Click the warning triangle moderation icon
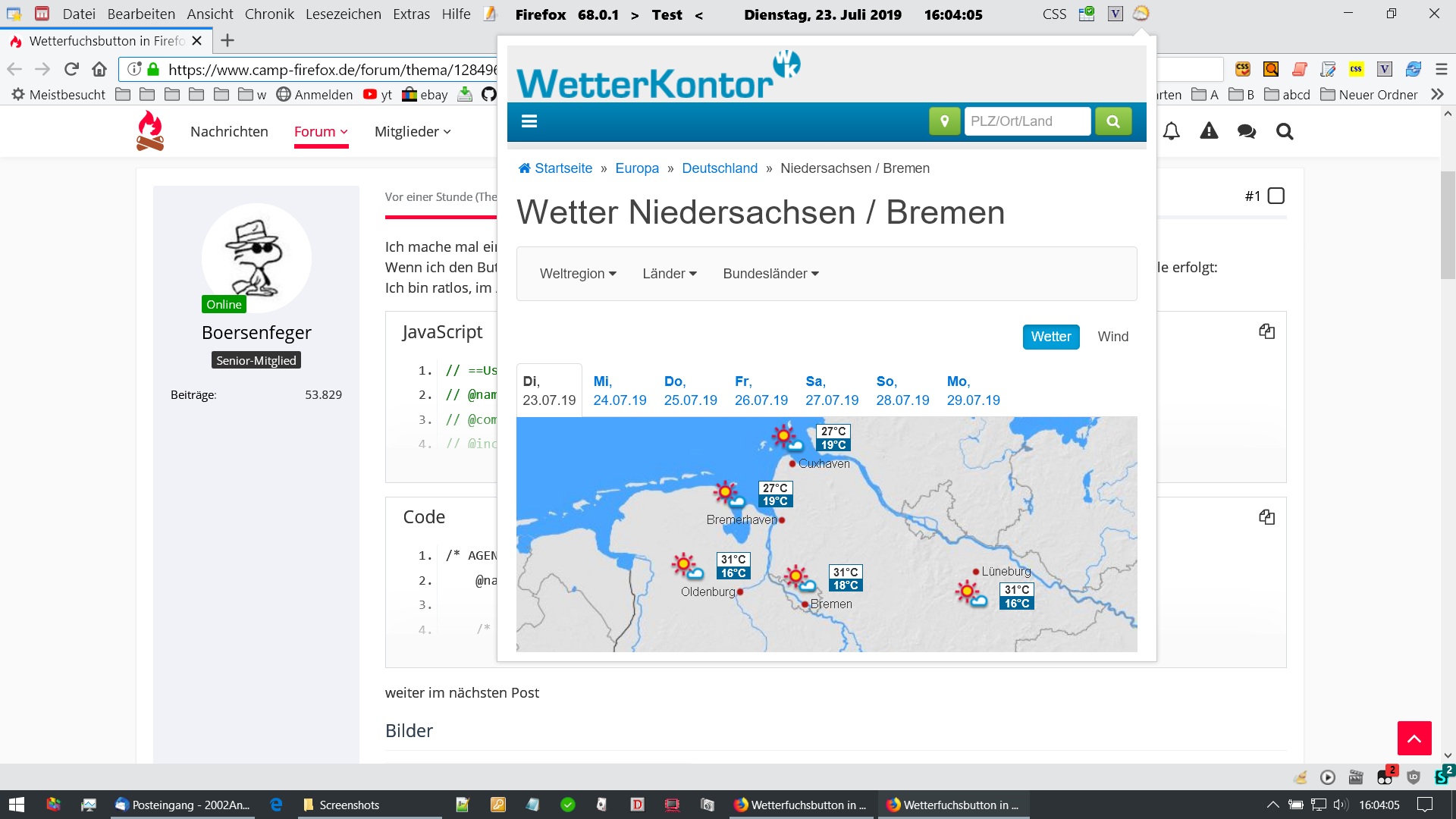 click(1209, 132)
